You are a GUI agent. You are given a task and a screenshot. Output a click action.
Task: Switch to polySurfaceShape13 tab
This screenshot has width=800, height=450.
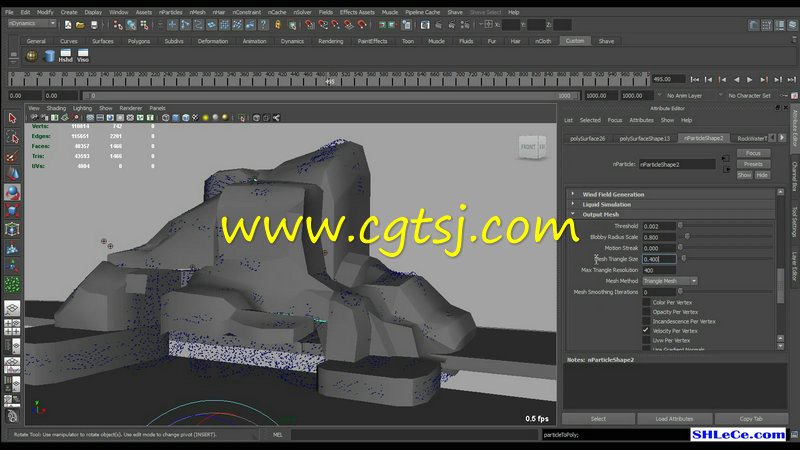pos(644,138)
